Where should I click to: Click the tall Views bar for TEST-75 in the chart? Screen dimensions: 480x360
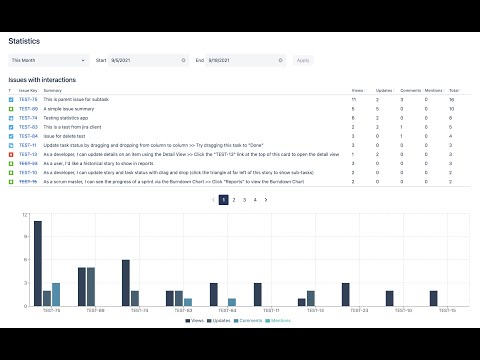tap(38, 263)
